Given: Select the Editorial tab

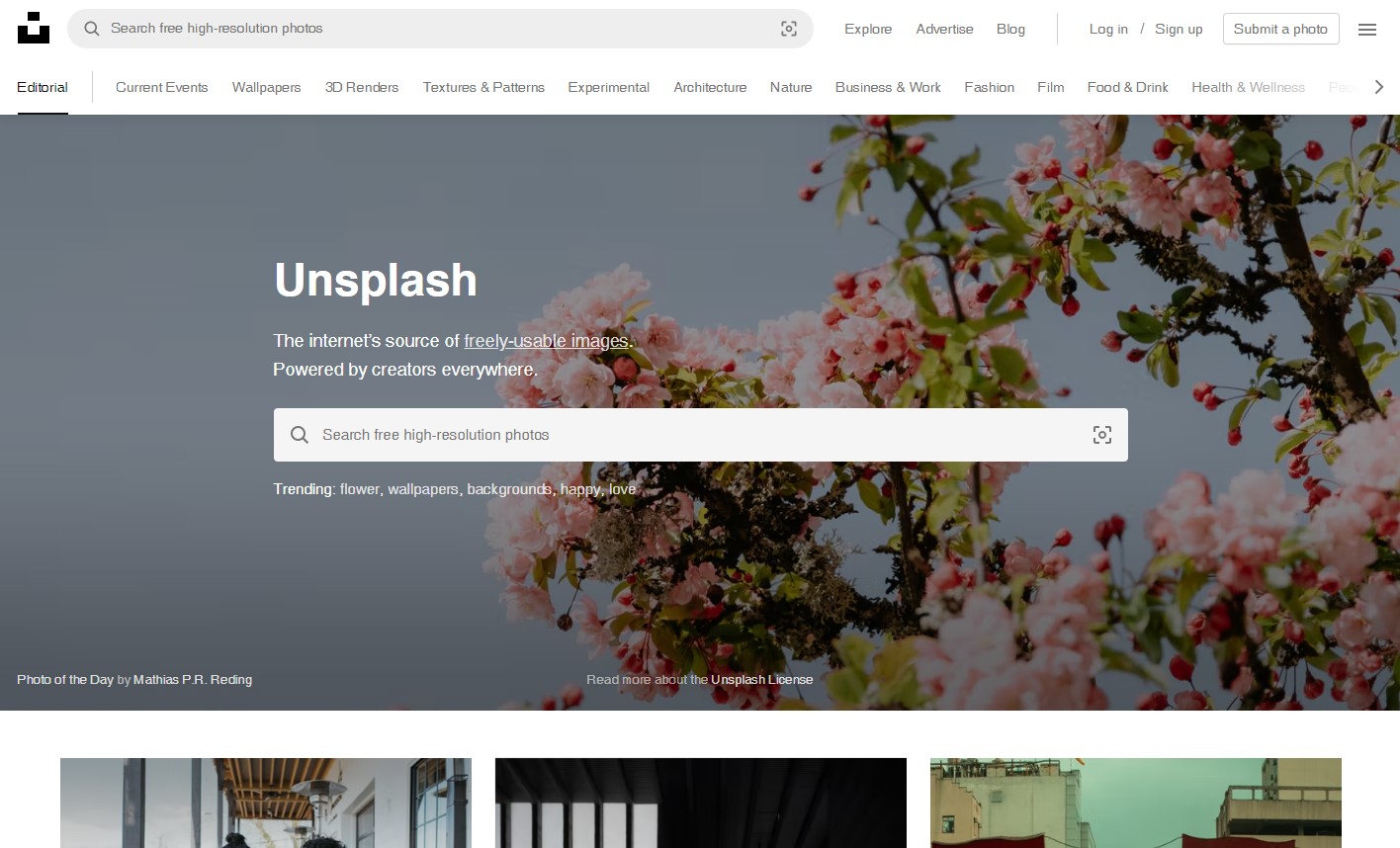Looking at the screenshot, I should tap(43, 87).
